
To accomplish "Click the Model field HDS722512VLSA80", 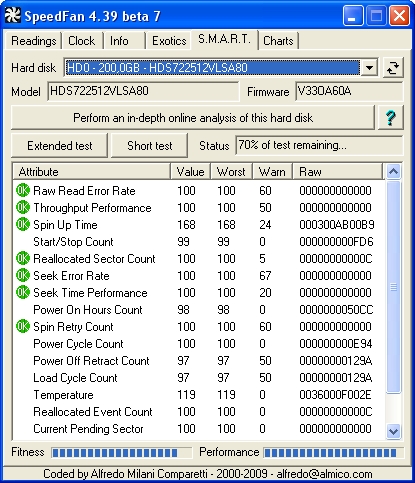I will 143,91.
